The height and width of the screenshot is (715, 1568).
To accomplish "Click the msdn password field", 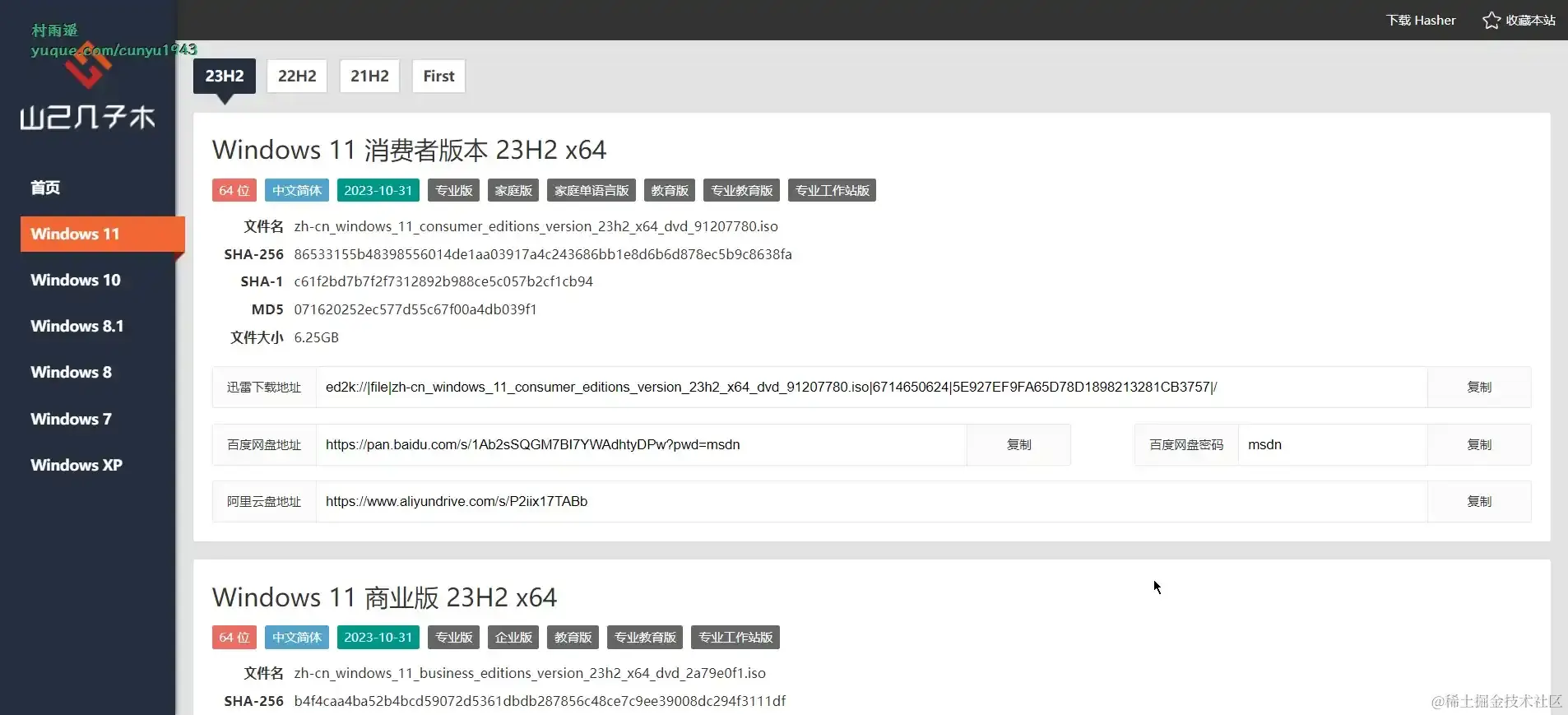I will tap(1333, 444).
